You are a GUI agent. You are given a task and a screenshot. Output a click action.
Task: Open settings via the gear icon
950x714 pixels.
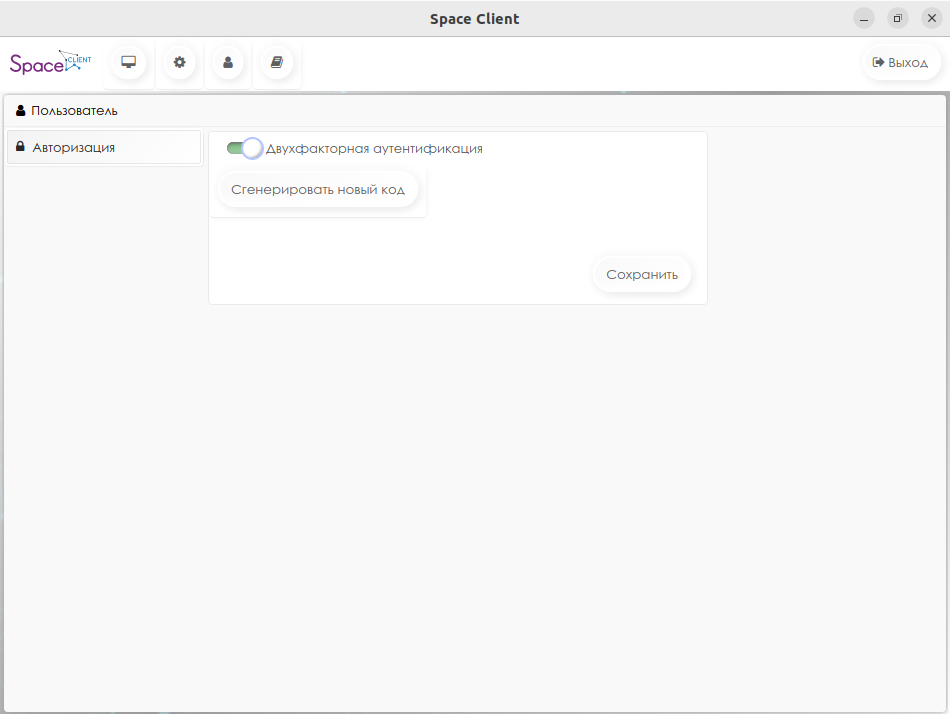180,62
